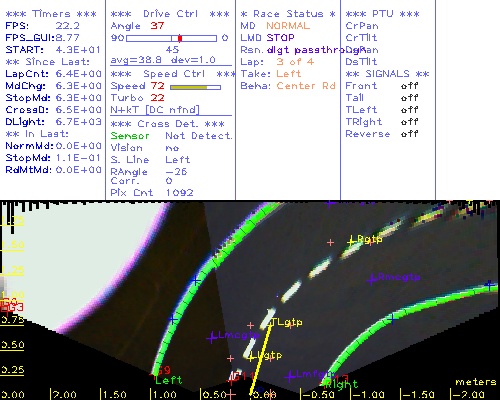Click the LMD STOP status text
The width and height of the screenshot is (500, 400).
coord(268,38)
